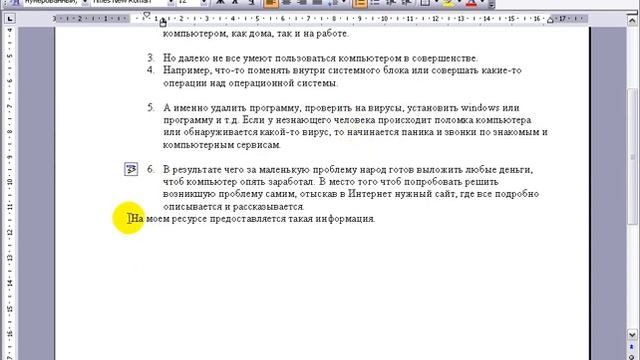Screen dimensions: 640x360
Task: Click the 10 cm mark on the horizontal ruler
Action: 384,19
